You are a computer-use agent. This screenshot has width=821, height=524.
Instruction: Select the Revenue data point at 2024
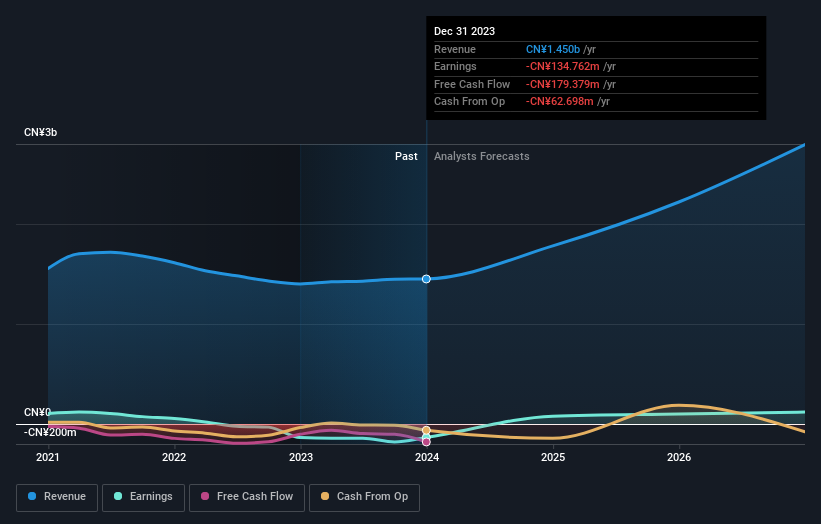[x=426, y=279]
